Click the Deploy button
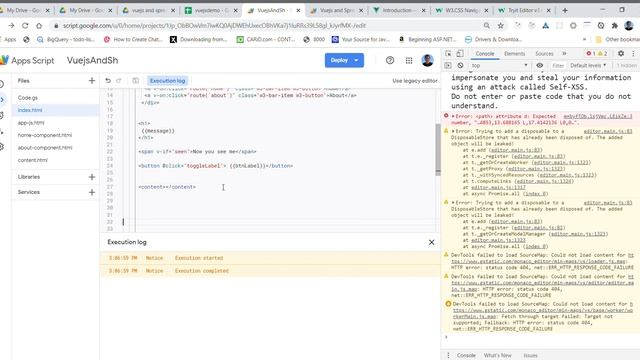Screen dimensions: 640x360 coord(339,60)
